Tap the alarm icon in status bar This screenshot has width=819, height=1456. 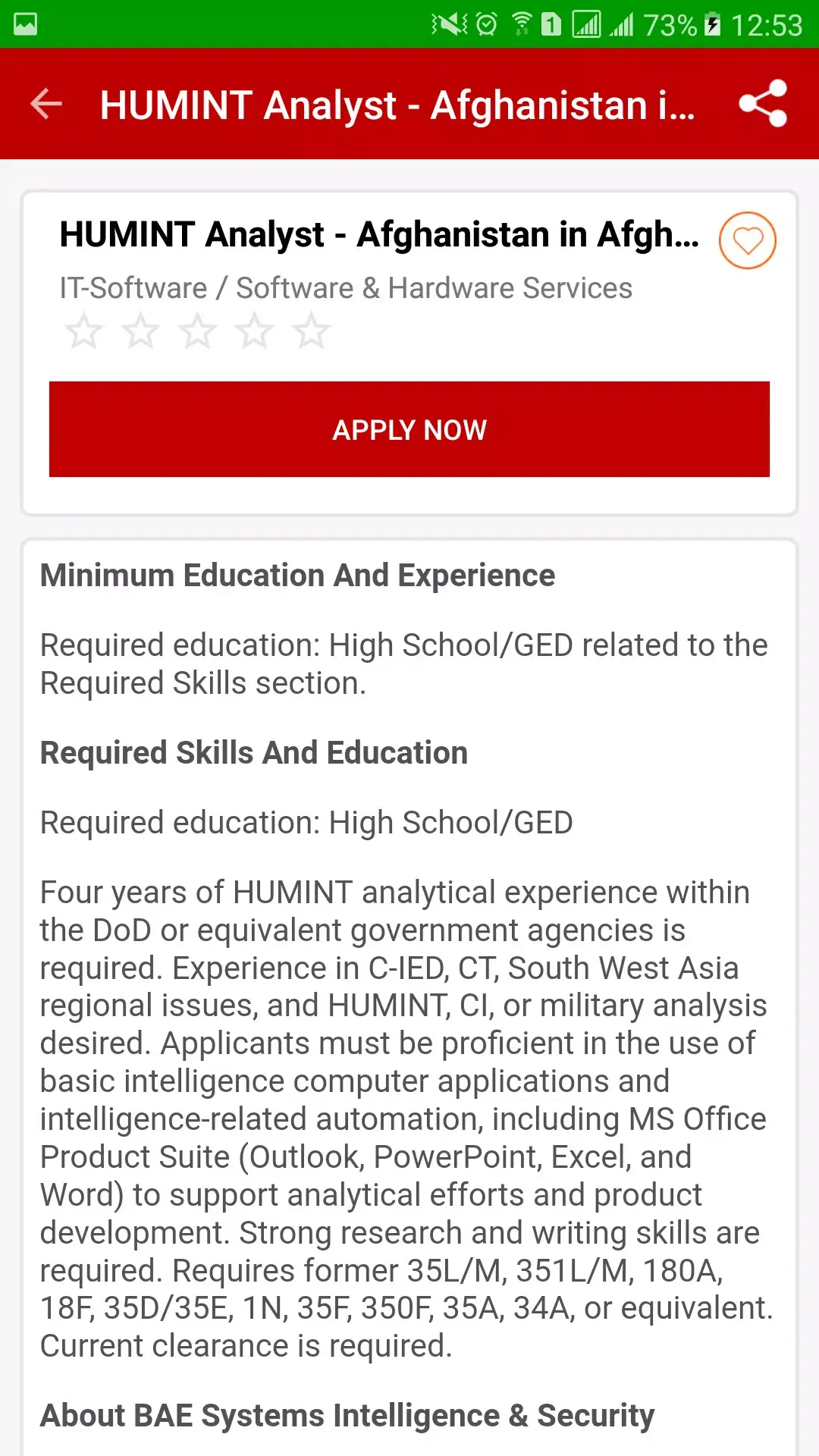point(486,24)
